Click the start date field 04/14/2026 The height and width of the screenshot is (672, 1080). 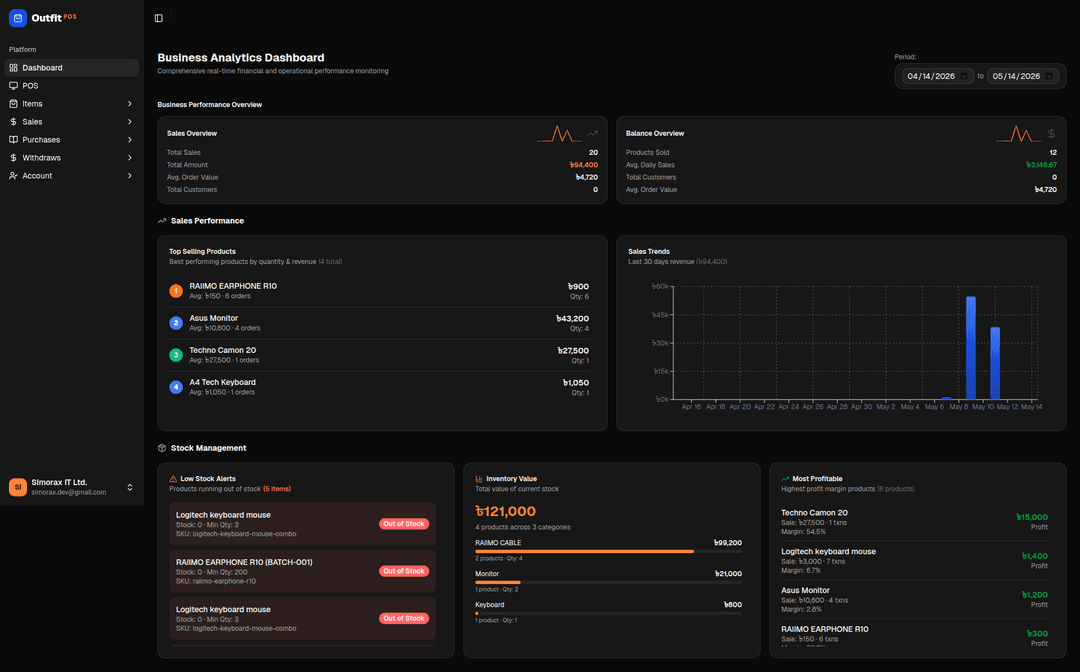point(938,76)
